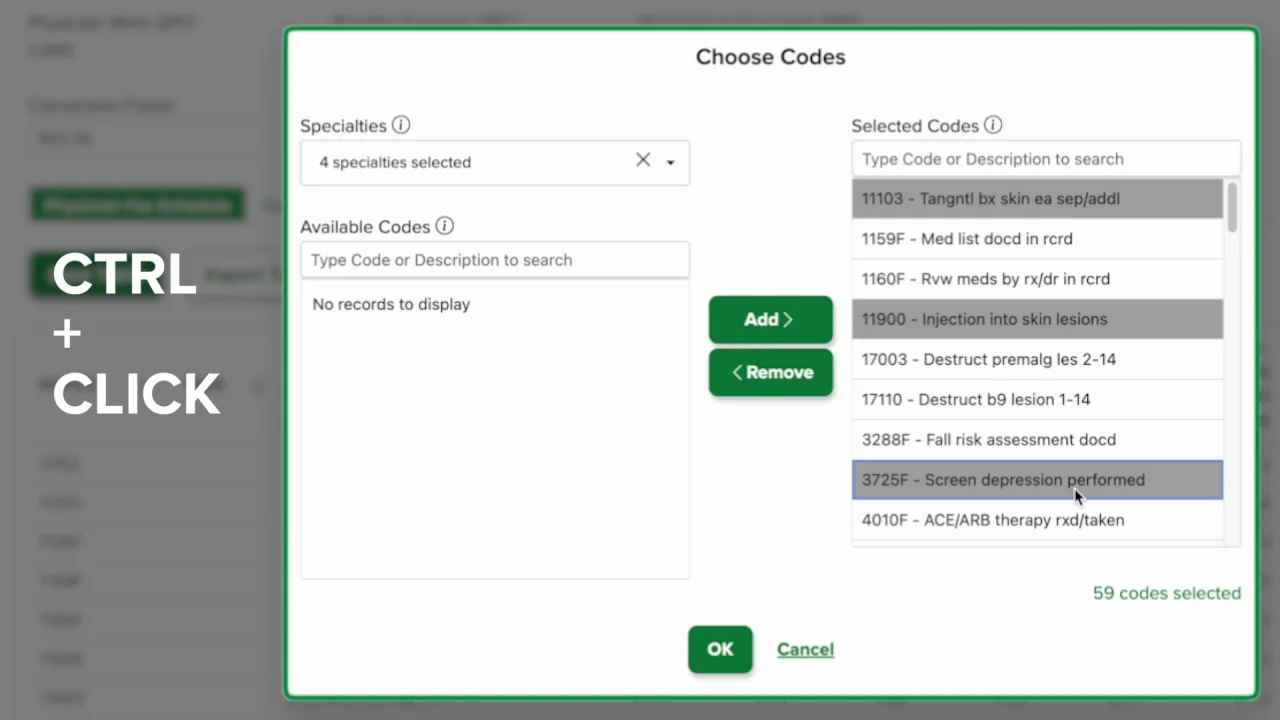Expand the Specialties dropdown arrow

pyautogui.click(x=671, y=162)
